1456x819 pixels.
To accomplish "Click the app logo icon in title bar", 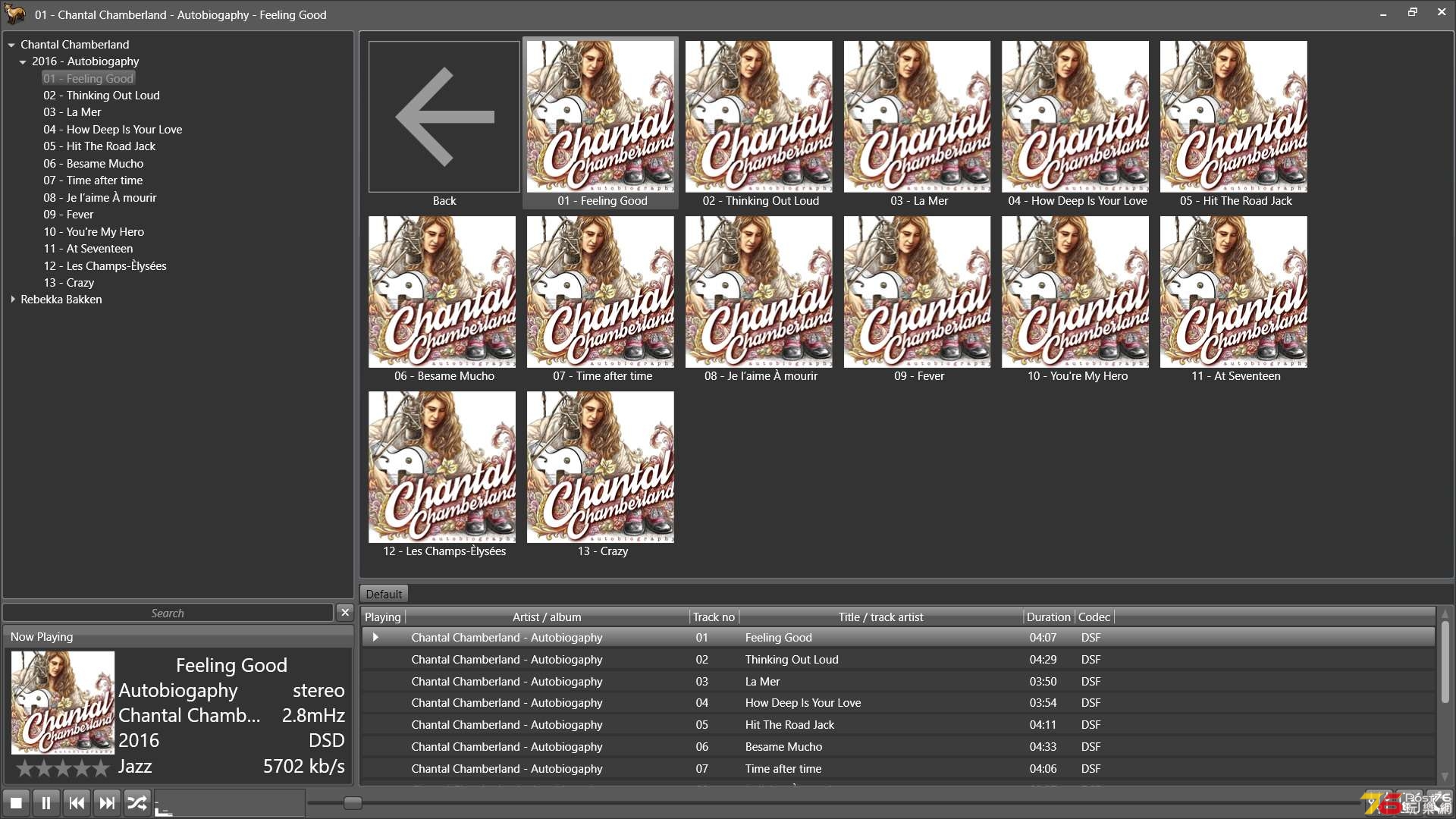I will coord(15,14).
